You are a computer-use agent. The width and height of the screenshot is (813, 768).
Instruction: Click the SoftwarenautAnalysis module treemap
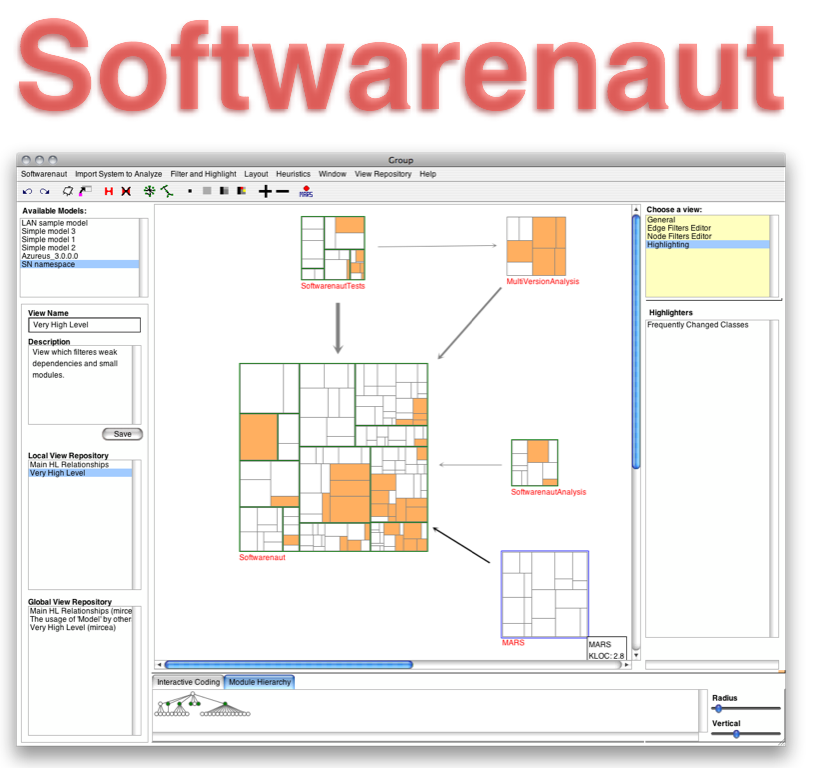pyautogui.click(x=535, y=463)
